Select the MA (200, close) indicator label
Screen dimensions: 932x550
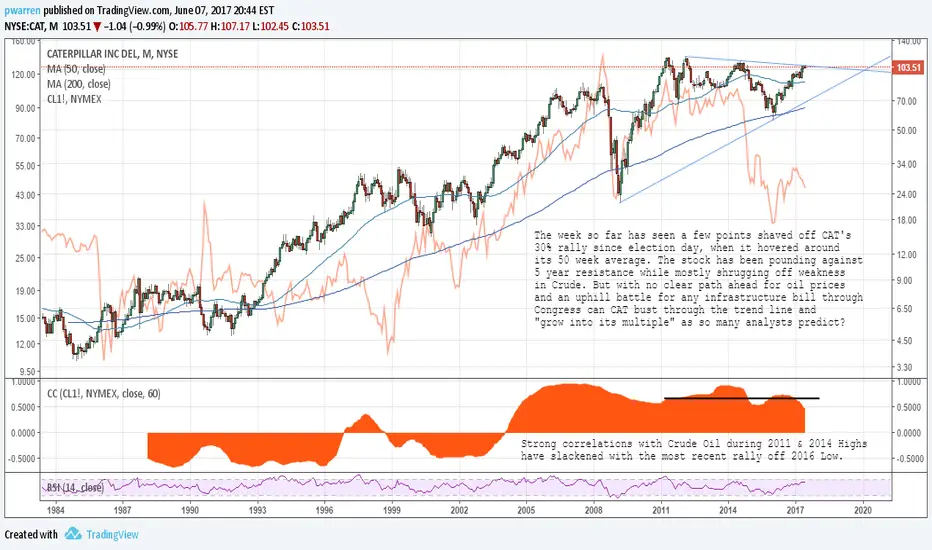point(78,84)
